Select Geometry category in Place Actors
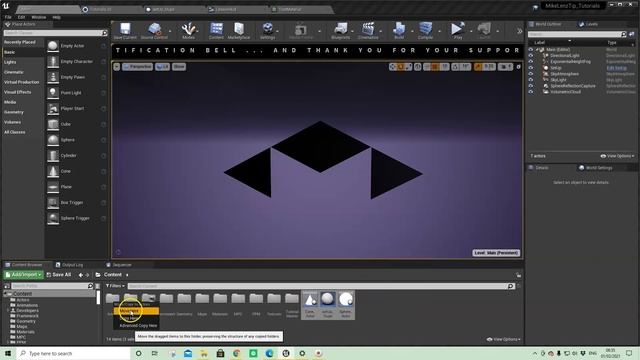The image size is (640, 360). (14, 112)
